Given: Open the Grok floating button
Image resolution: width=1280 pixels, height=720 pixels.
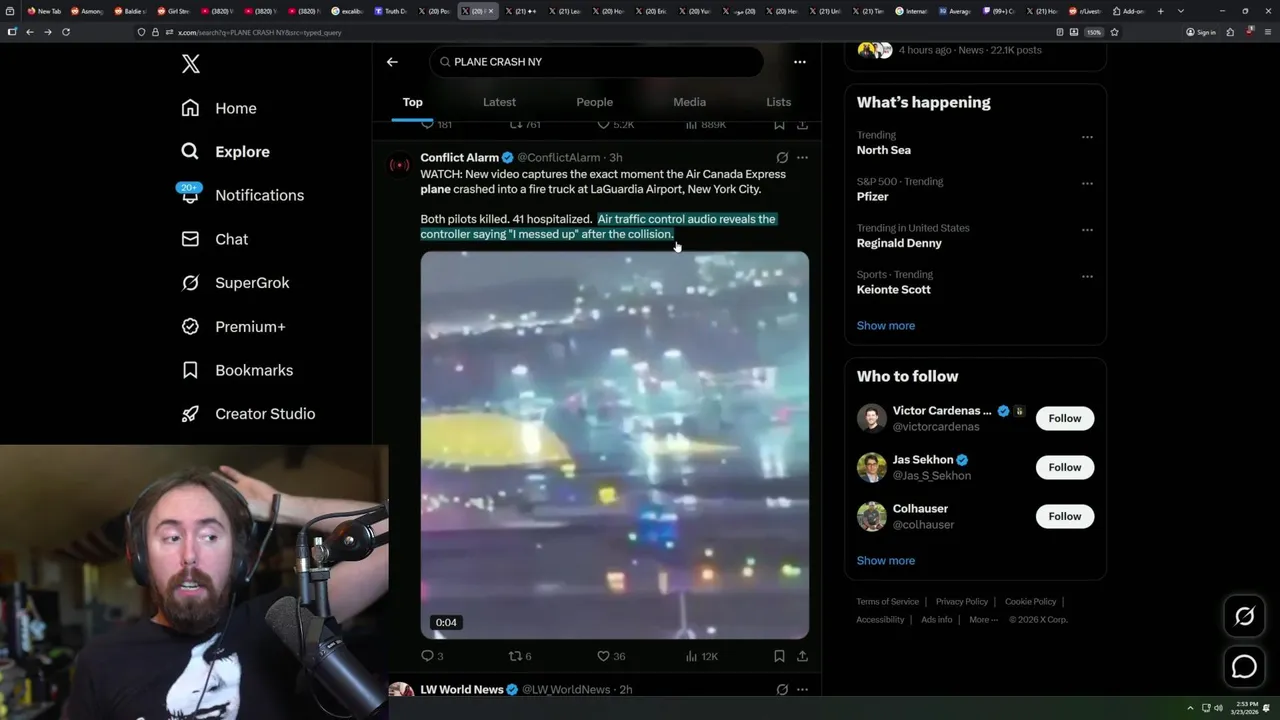Looking at the screenshot, I should coord(1244,617).
